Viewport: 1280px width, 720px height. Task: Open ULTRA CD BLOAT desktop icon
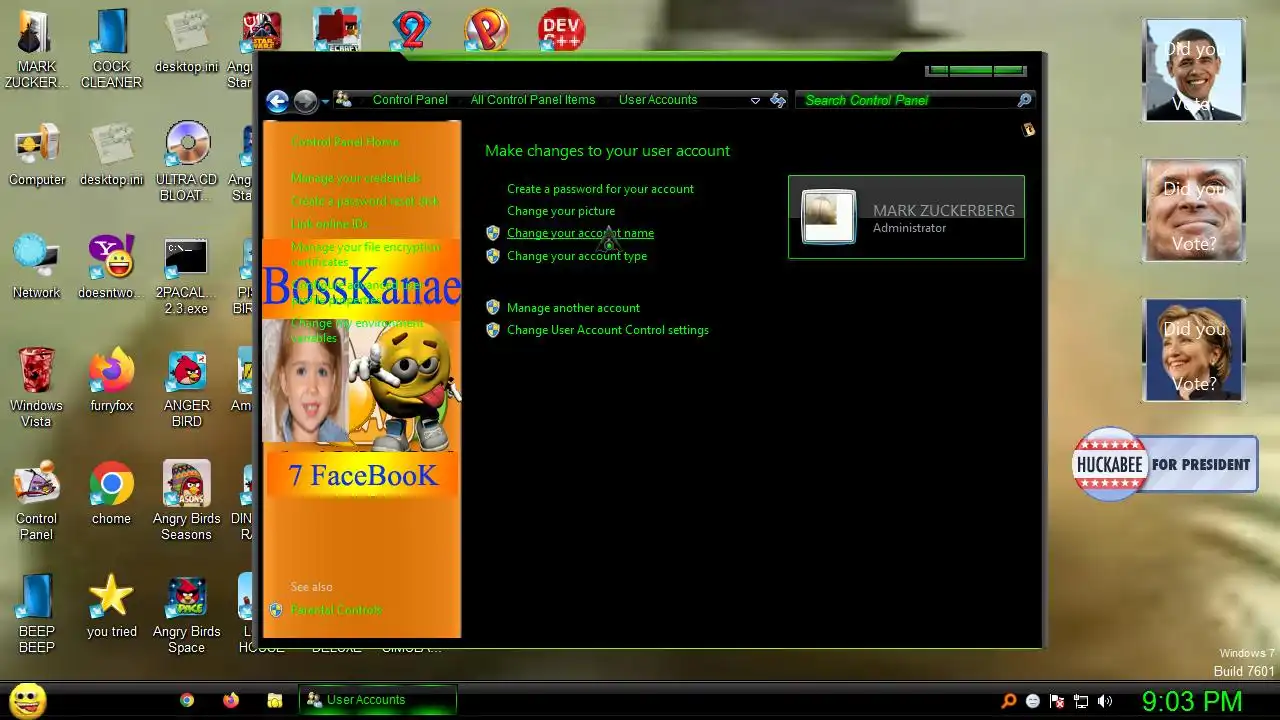(x=187, y=162)
